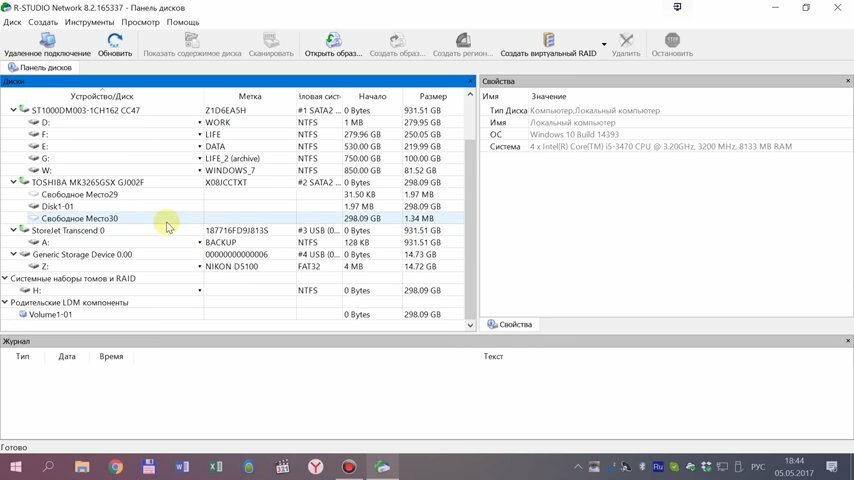Select Свободное Место30 entry
This screenshot has height=480, width=854.
click(x=233, y=218)
